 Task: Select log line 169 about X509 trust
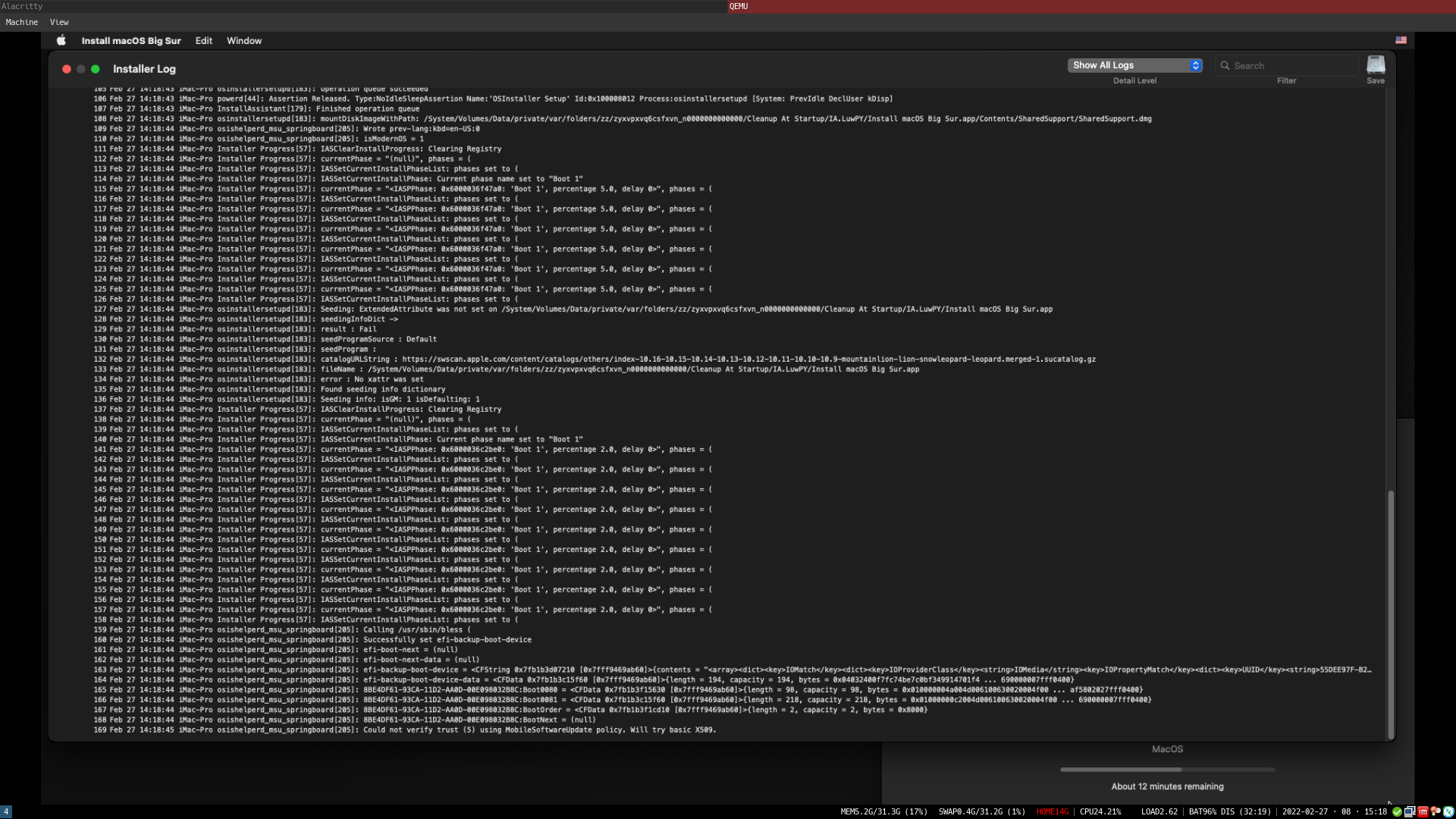tap(406, 730)
